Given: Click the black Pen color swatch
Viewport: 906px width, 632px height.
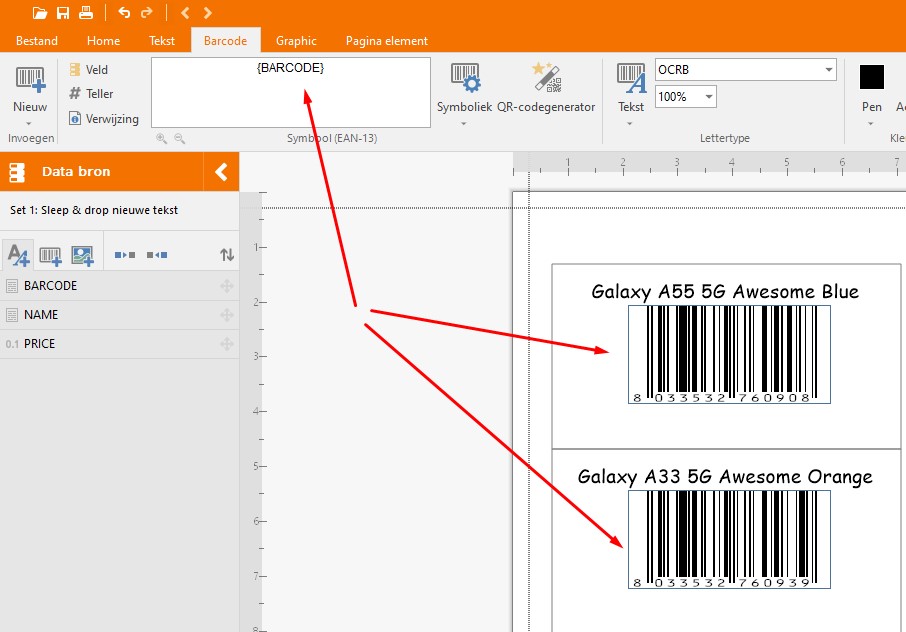Looking at the screenshot, I should (872, 78).
